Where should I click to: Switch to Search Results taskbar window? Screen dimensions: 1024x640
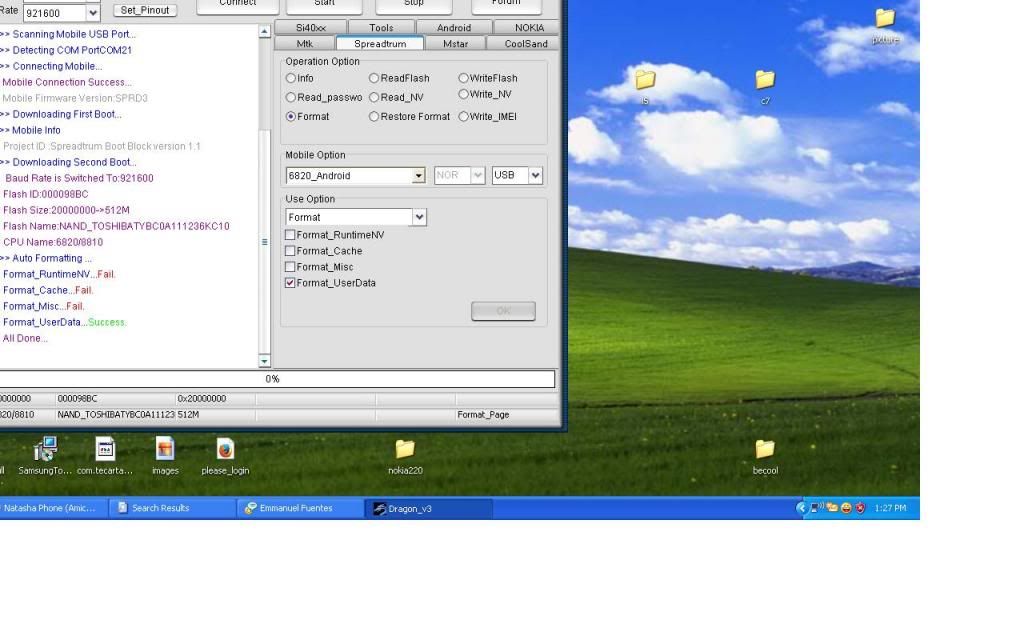172,508
